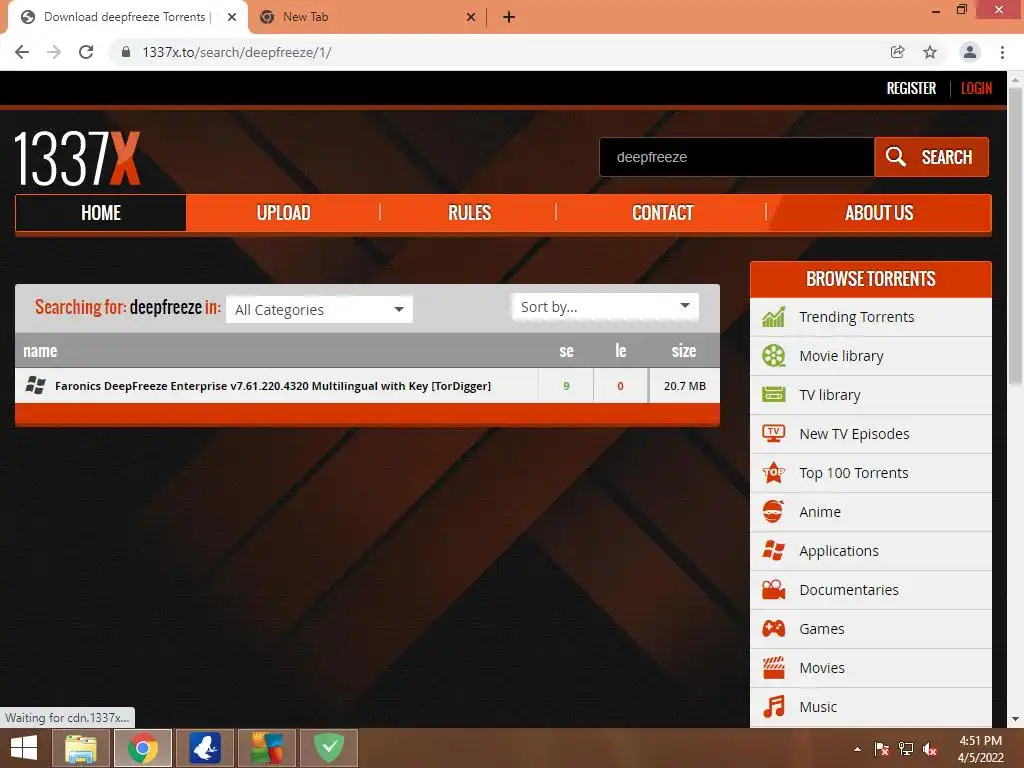This screenshot has height=768, width=1024.
Task: Click the clock showing 4:51 PM
Action: click(x=980, y=741)
